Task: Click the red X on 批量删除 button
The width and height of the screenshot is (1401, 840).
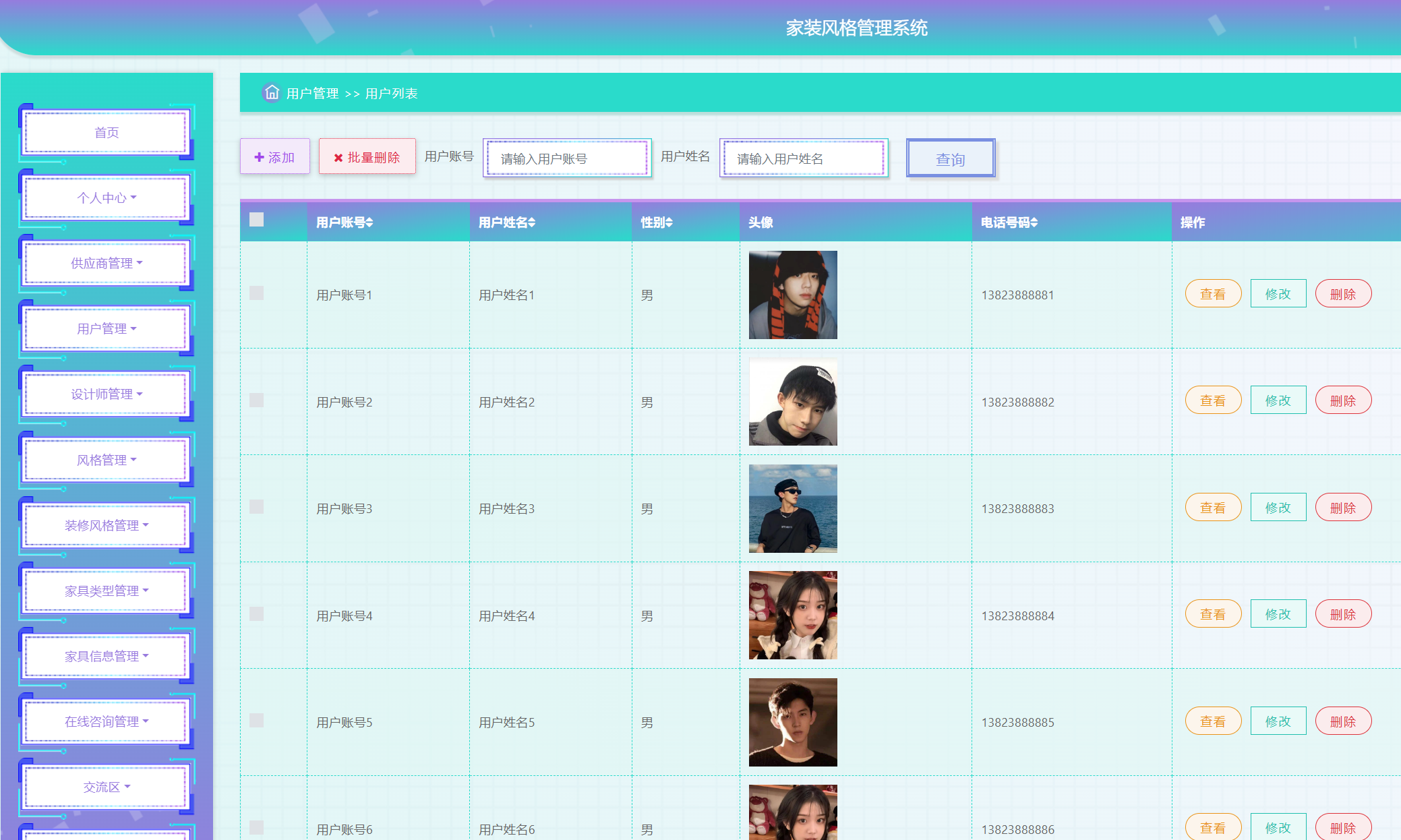Action: pos(338,158)
